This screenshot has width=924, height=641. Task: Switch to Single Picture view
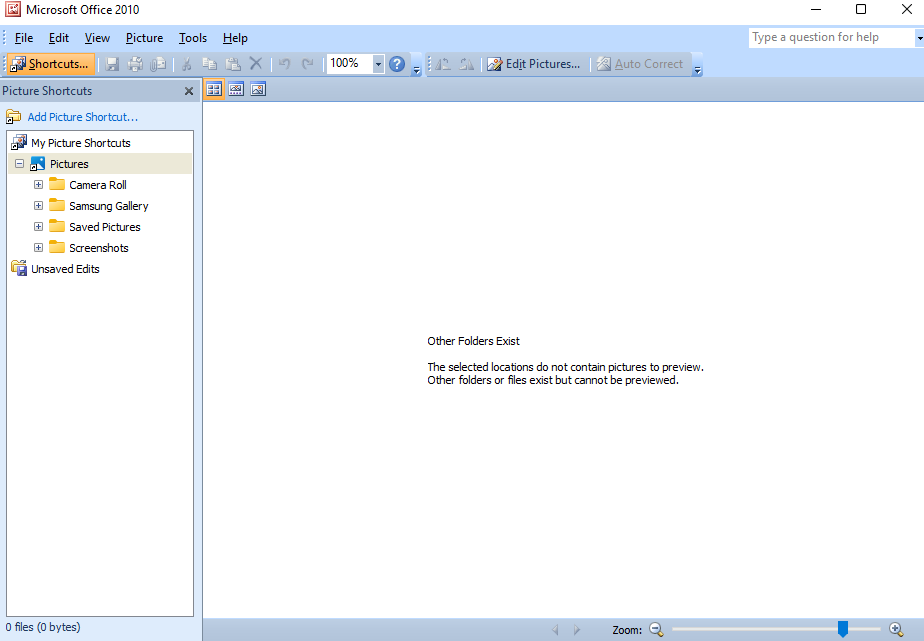(x=258, y=89)
